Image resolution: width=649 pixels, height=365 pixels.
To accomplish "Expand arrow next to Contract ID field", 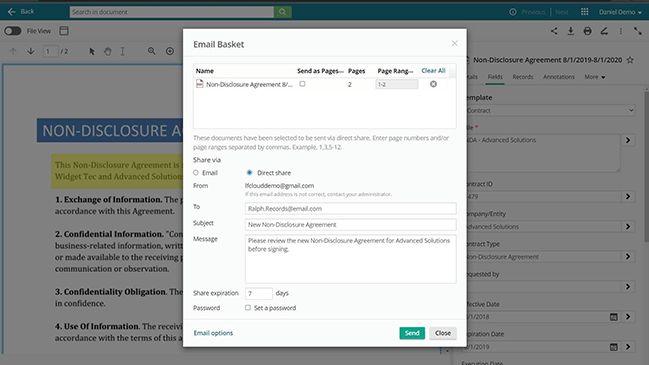I will pos(628,197).
